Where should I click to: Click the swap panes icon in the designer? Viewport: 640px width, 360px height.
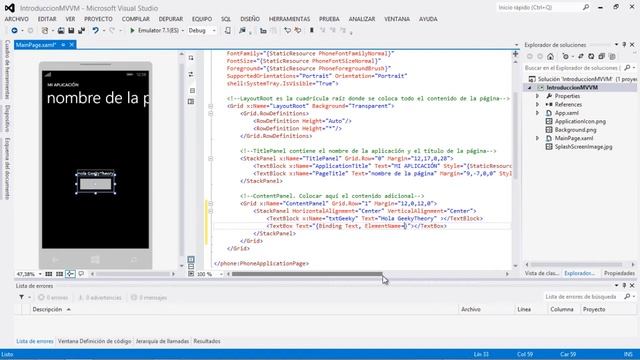191,74
